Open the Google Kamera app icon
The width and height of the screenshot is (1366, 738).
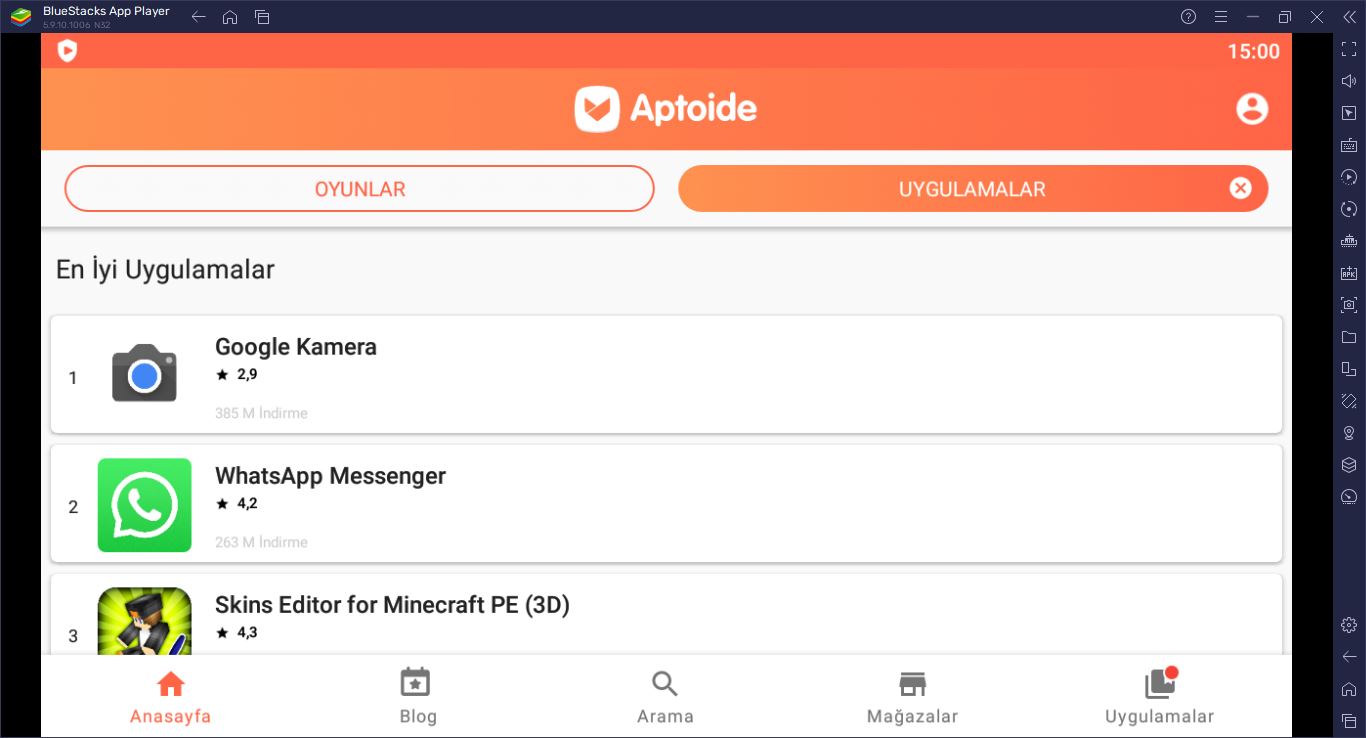144,374
